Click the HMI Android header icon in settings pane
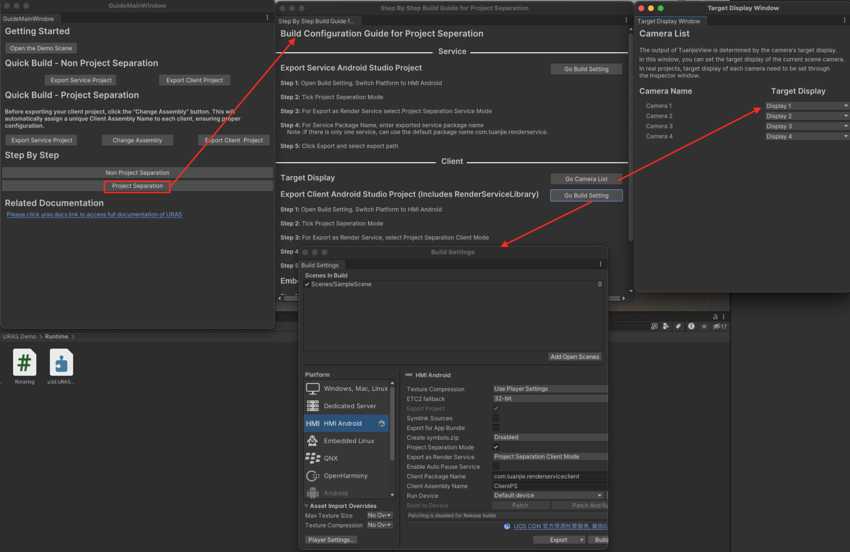The width and height of the screenshot is (850, 552). pos(409,375)
